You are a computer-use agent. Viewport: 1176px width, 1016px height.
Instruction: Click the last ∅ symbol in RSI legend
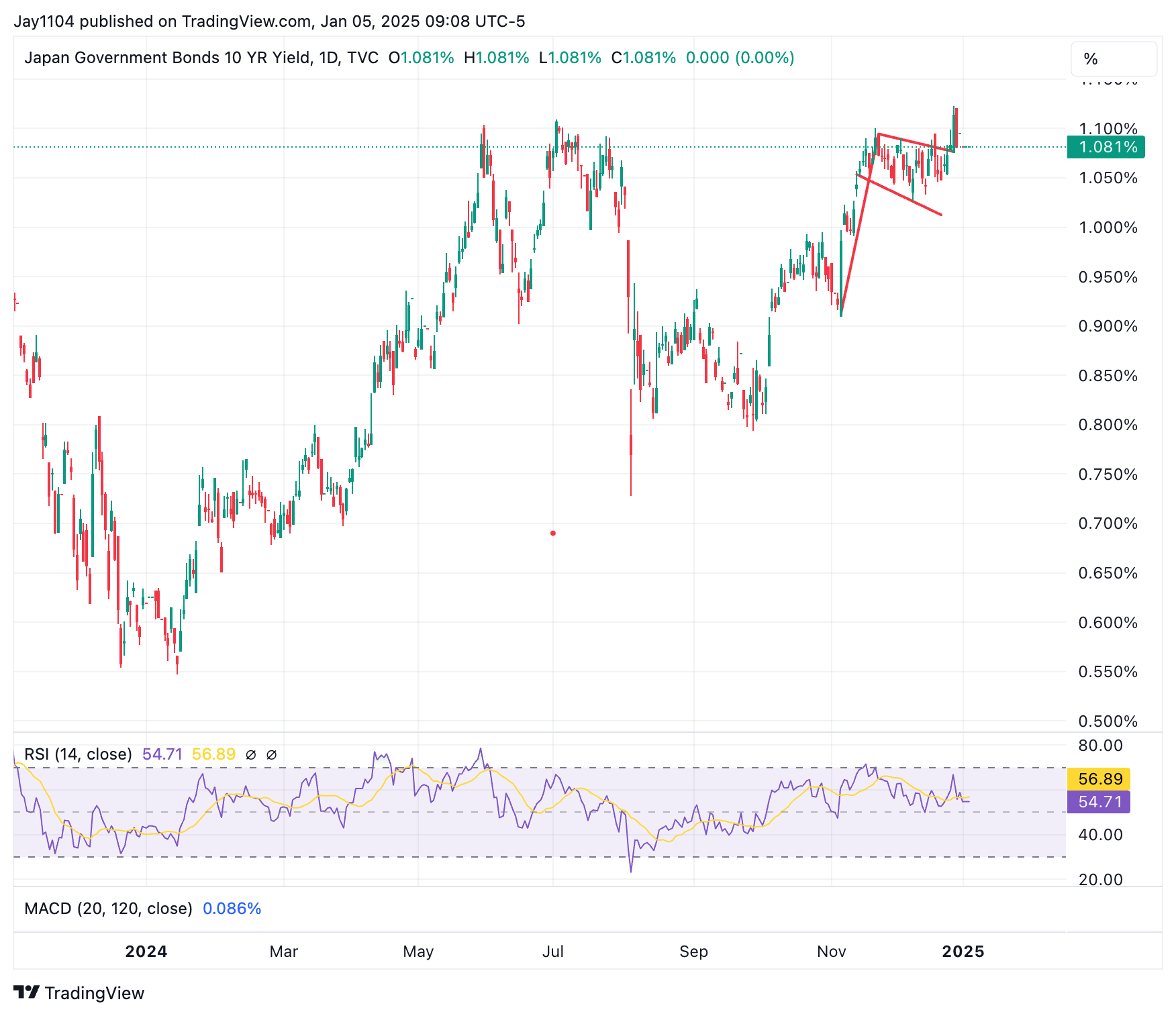(x=272, y=755)
